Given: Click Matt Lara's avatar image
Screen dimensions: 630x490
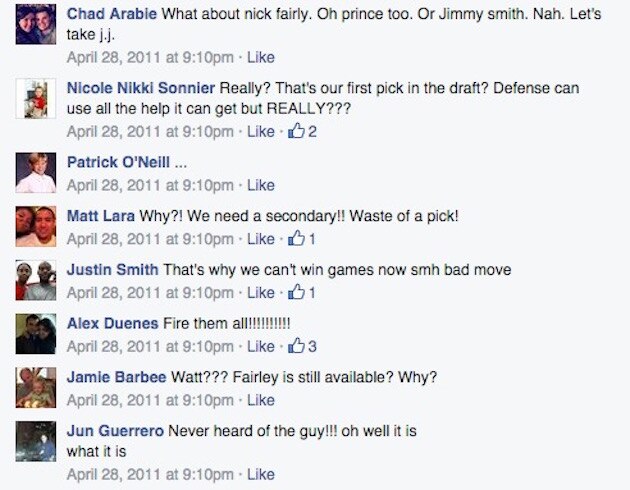Looking at the screenshot, I should pos(36,226).
